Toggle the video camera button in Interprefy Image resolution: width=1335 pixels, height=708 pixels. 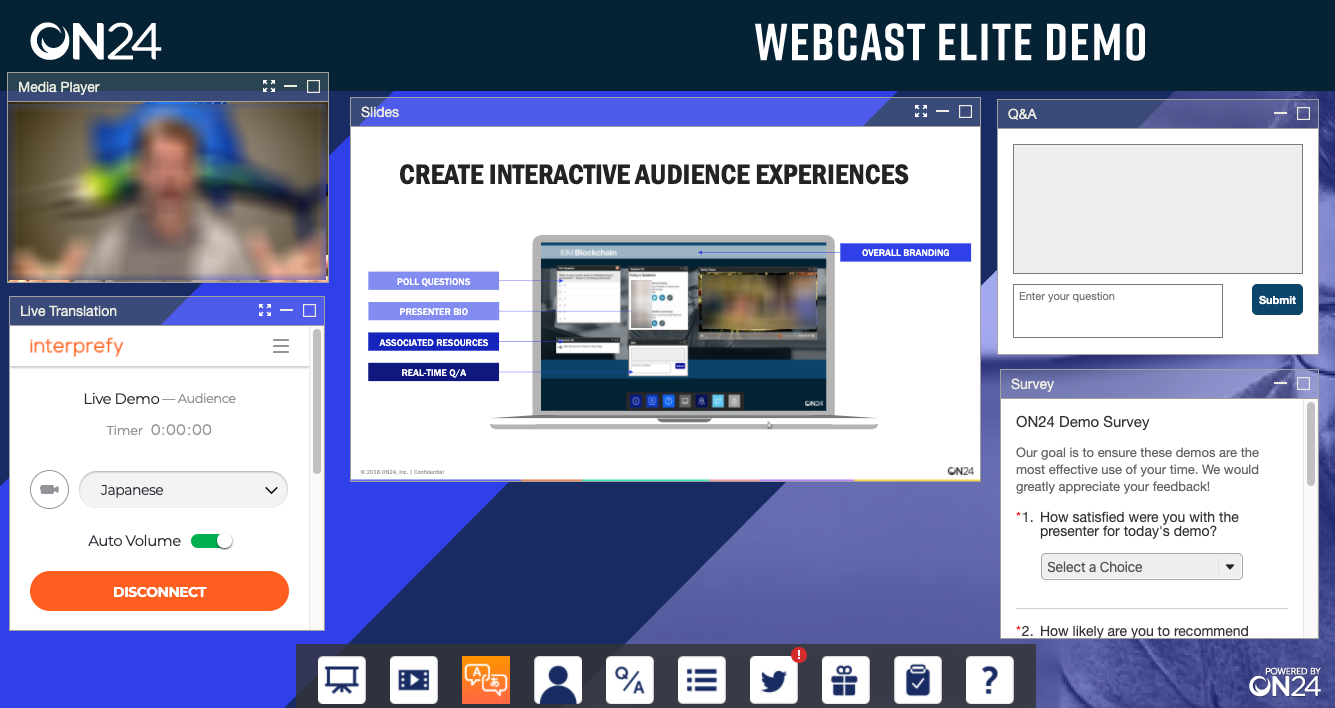coord(49,490)
